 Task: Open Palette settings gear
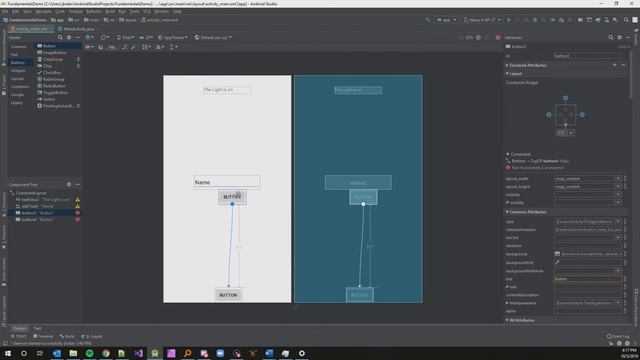coord(69,37)
